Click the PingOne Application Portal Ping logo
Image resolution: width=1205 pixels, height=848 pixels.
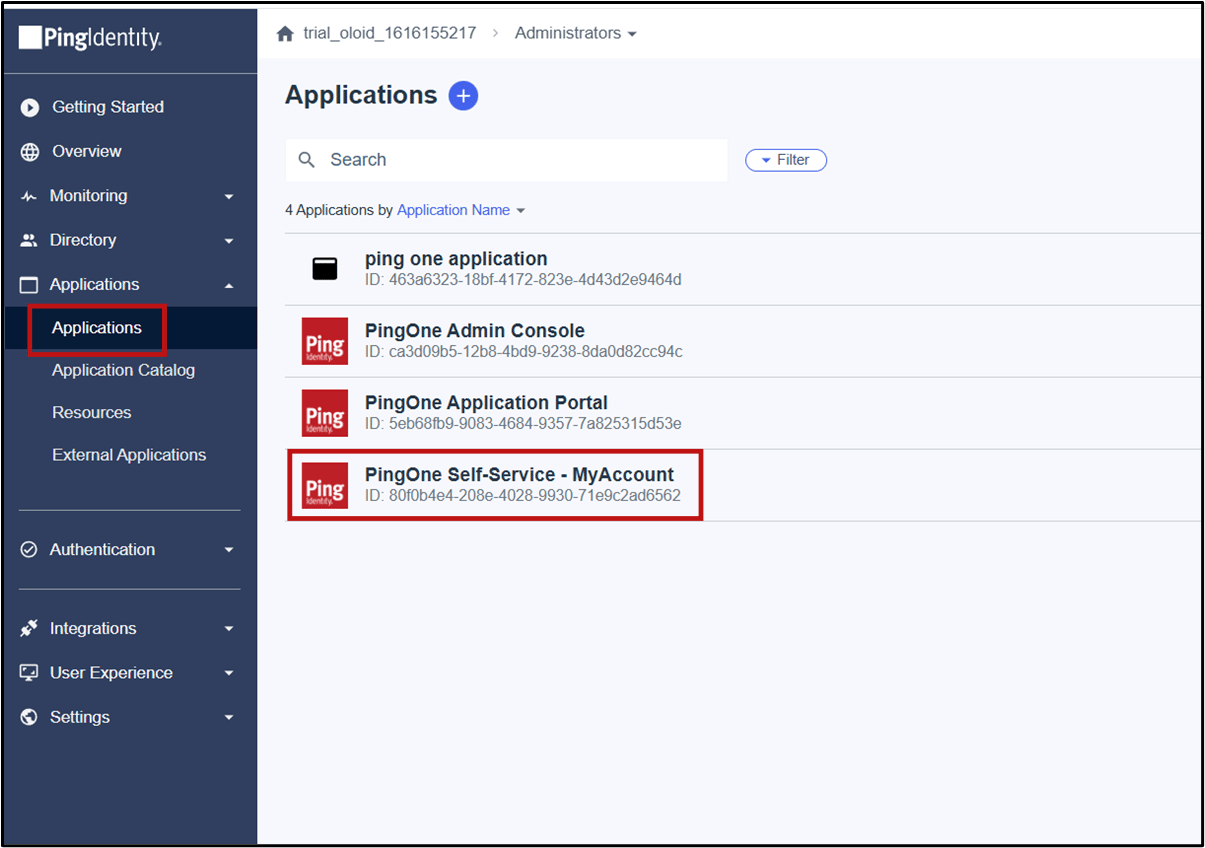[325, 413]
